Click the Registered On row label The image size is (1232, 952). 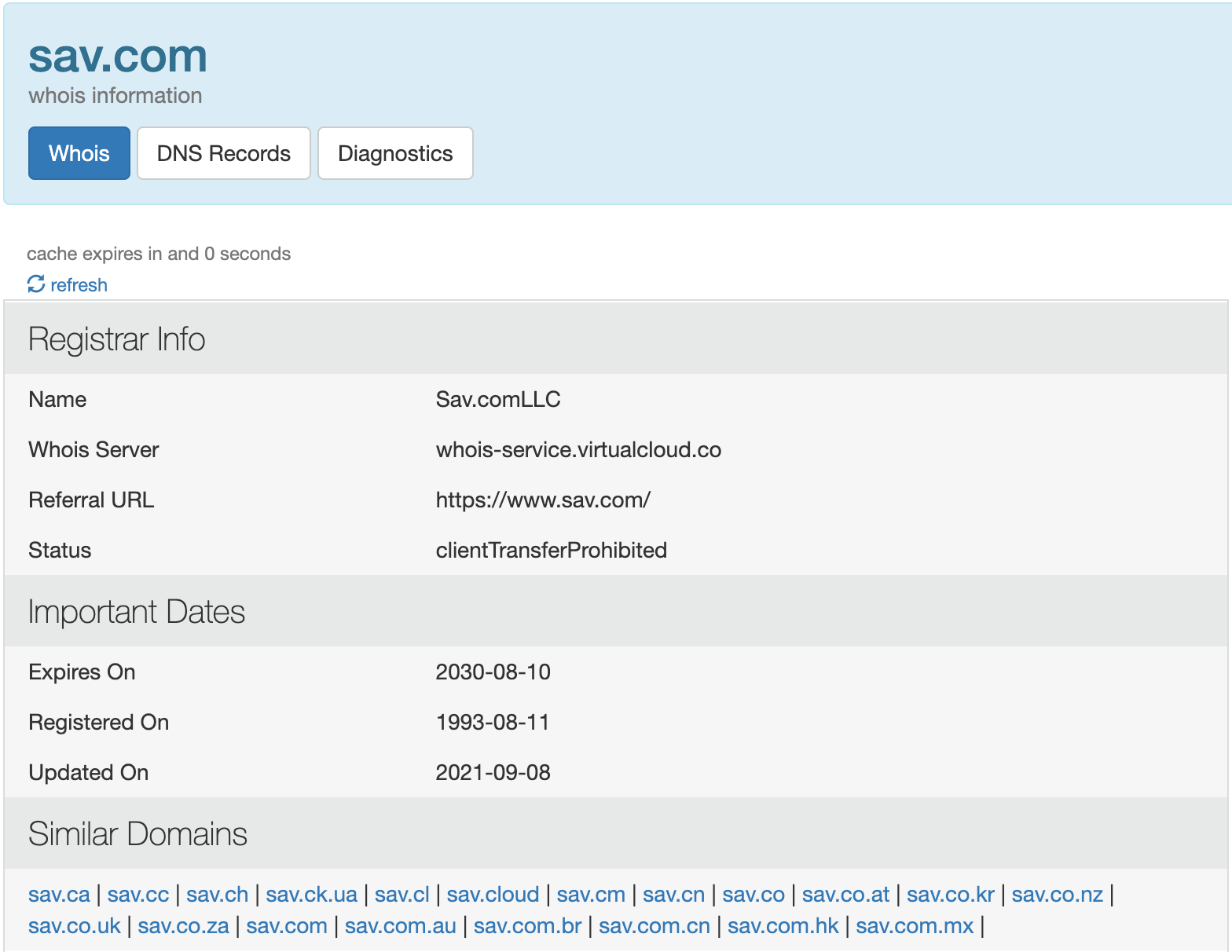[x=98, y=722]
